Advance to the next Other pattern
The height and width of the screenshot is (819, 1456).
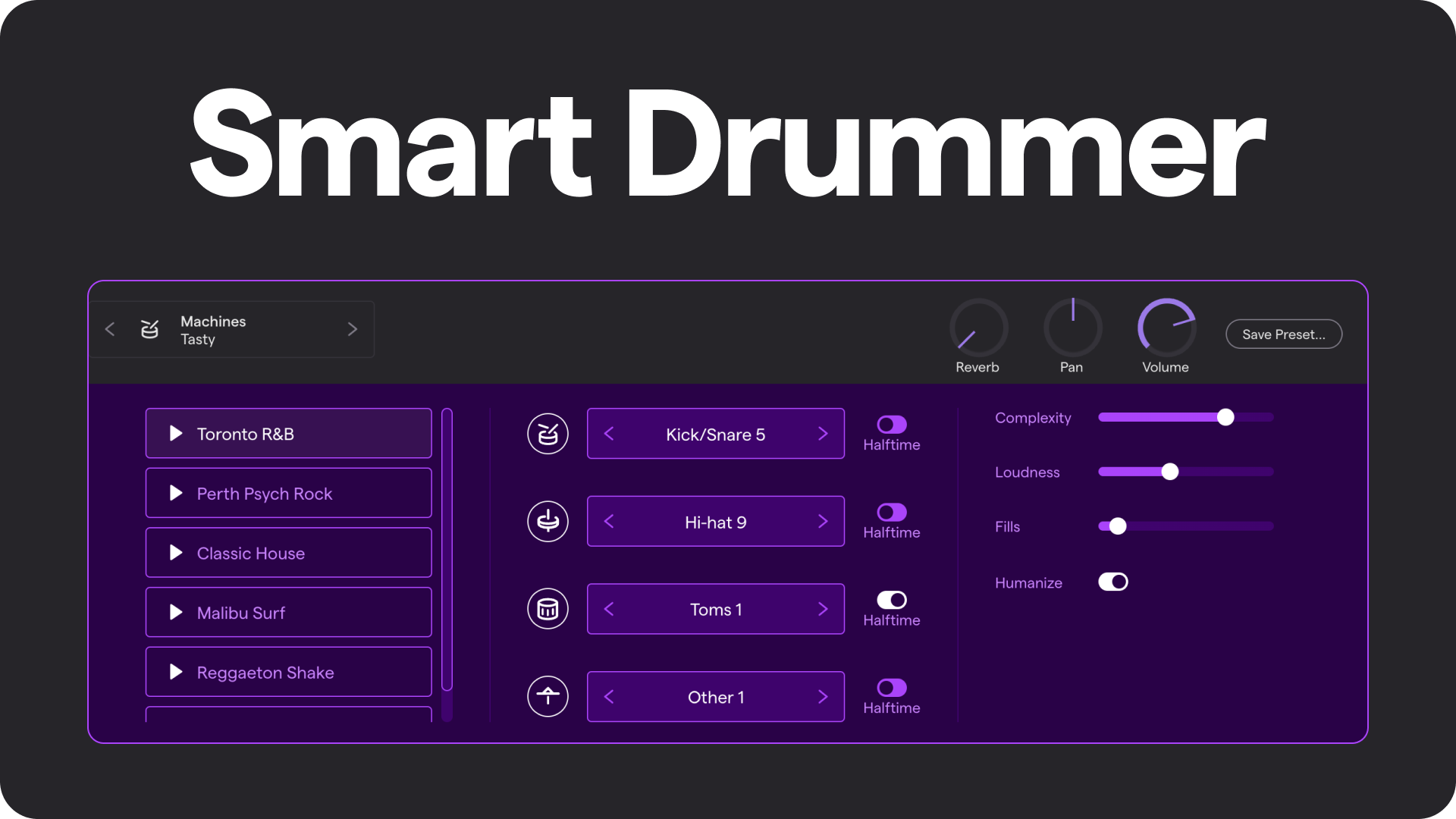[x=824, y=696]
